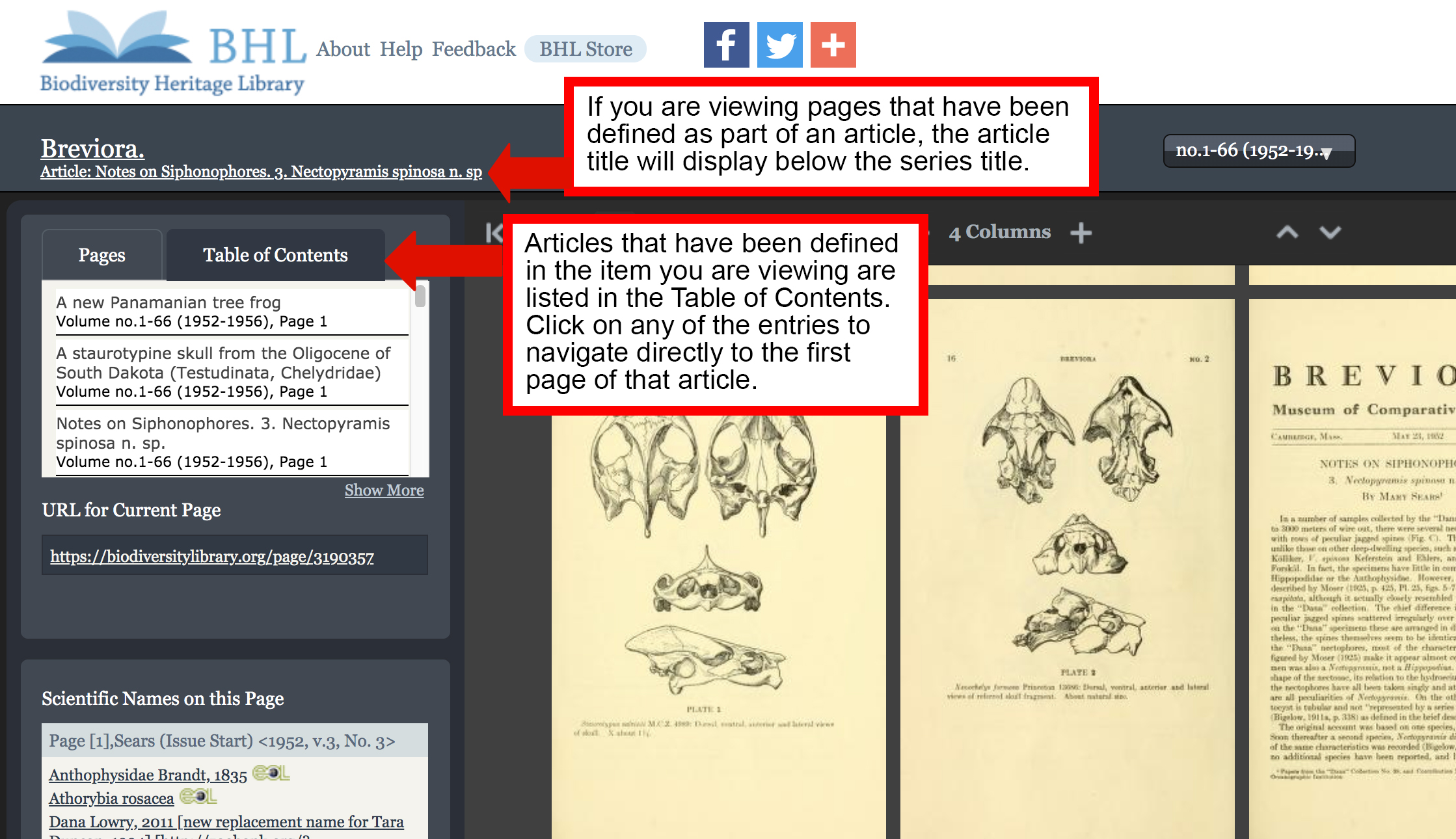The image size is (1456, 839).
Task: Open the Feedback menu link
Action: [474, 49]
